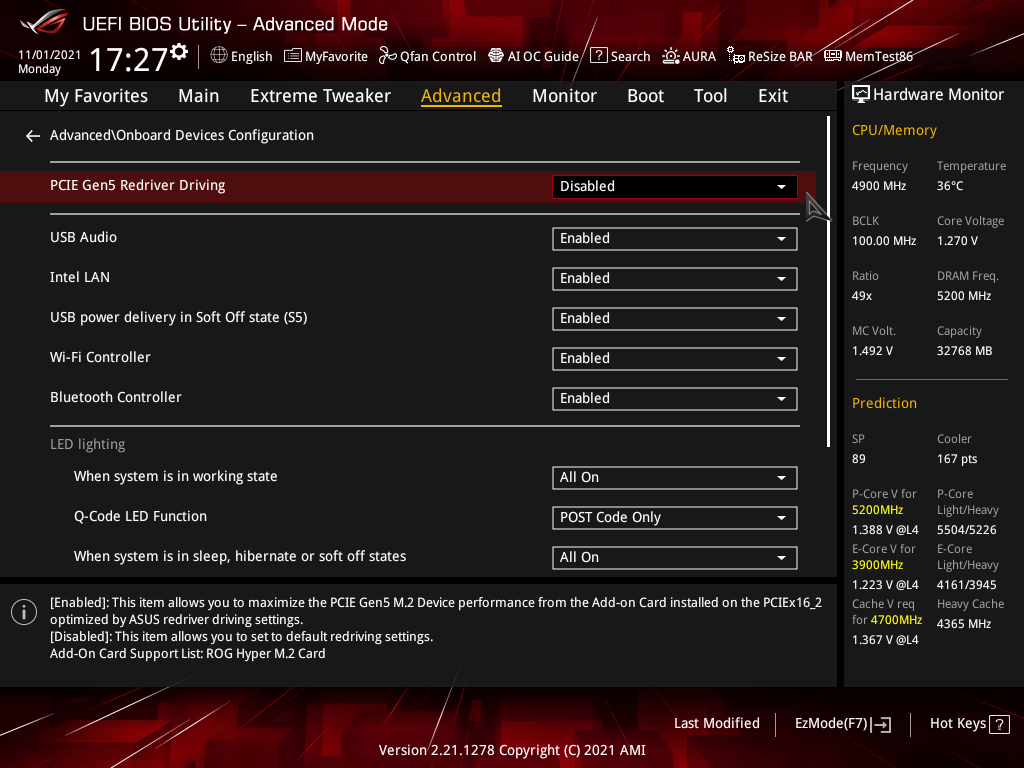Open PCIE Gen5 Redriver Driving dropdown

675,187
